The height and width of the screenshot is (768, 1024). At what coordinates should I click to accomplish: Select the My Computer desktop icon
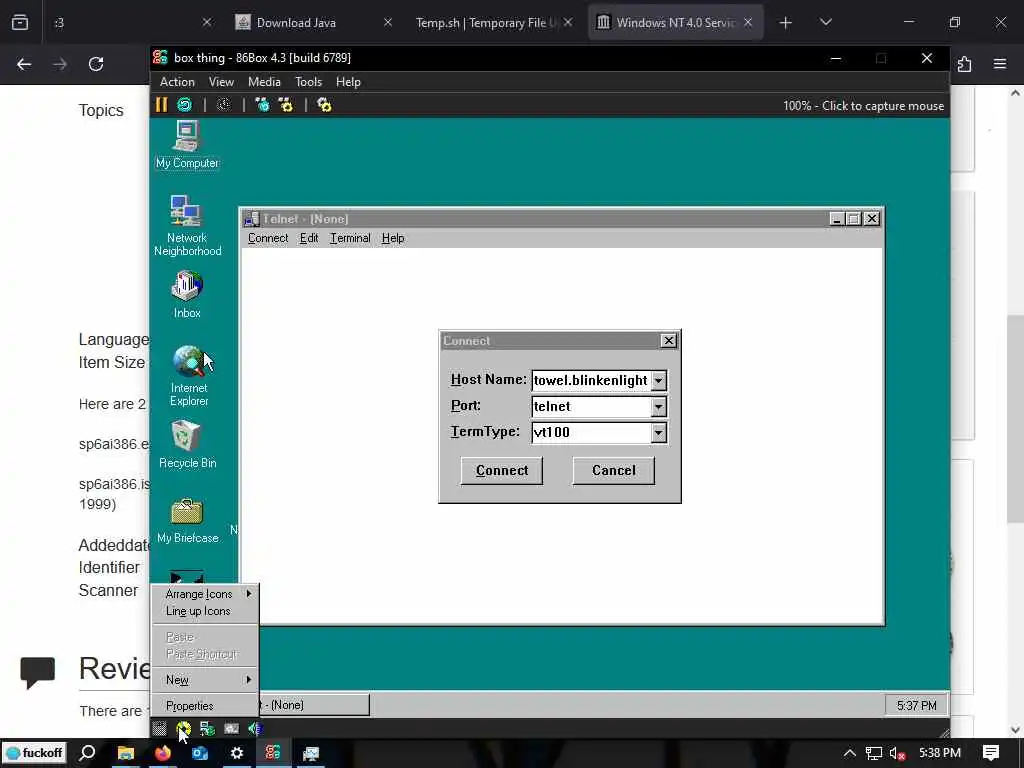point(187,145)
